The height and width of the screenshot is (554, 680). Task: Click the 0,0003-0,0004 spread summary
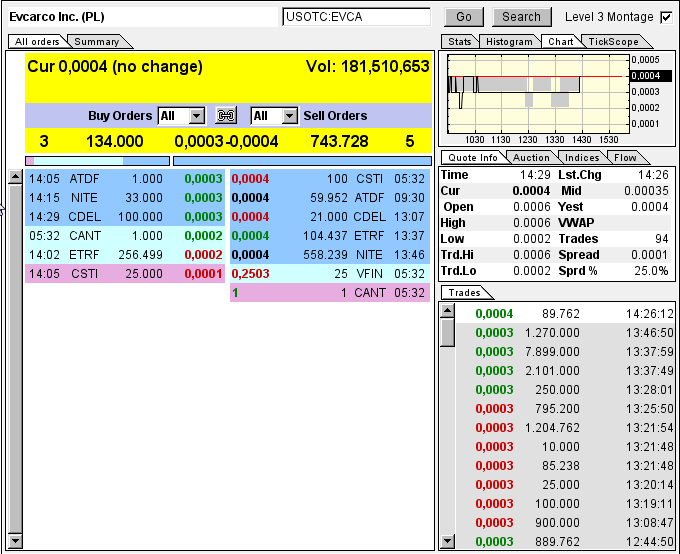(x=226, y=141)
